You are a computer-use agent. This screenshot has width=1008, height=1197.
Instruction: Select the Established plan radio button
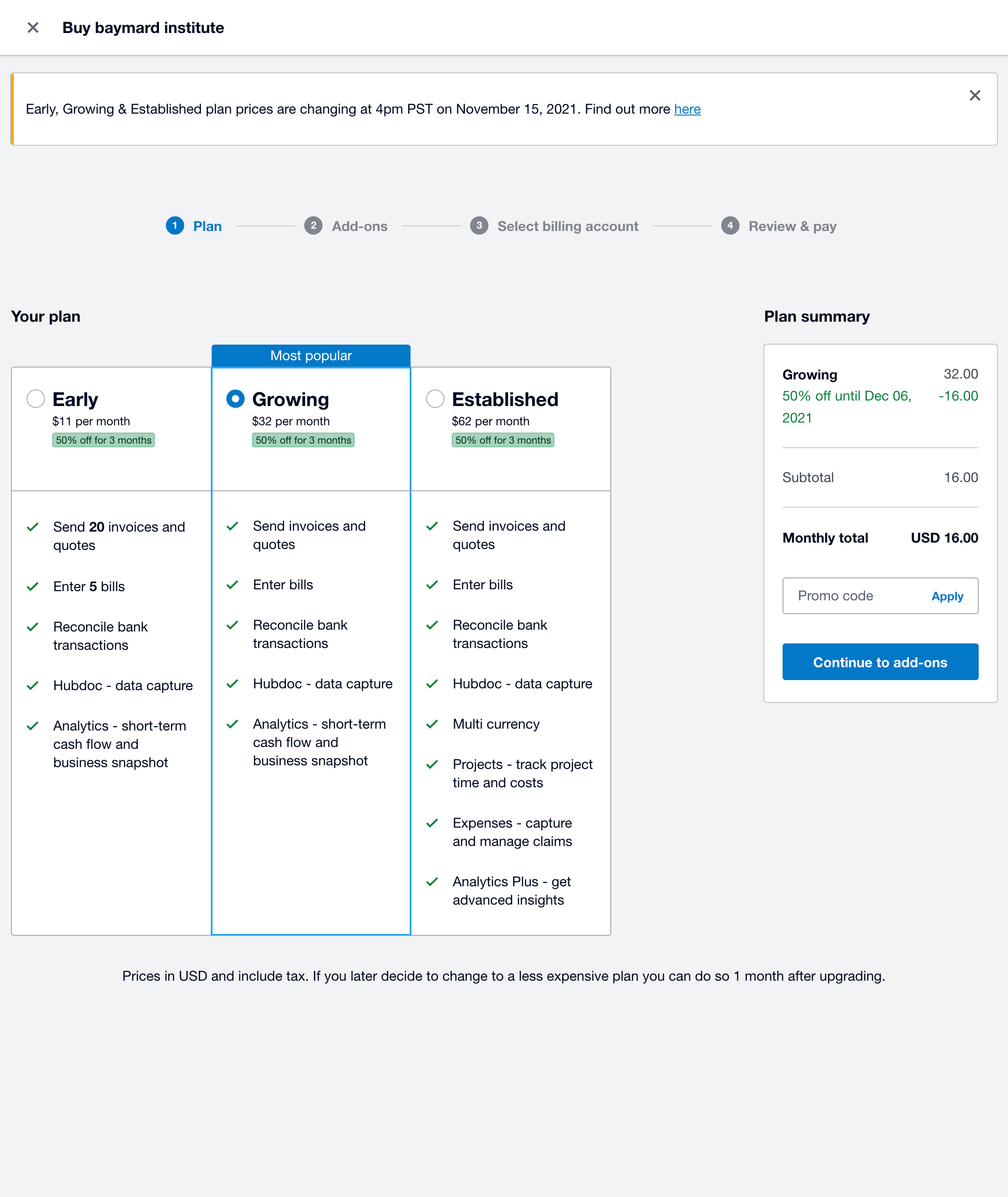435,398
